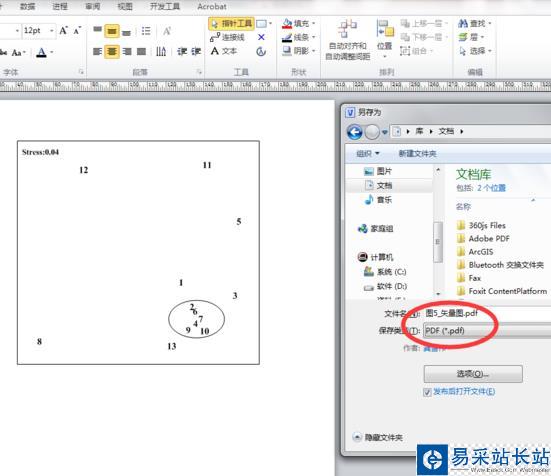Click the Shrink Font icon
Image resolution: width=551 pixels, height=476 pixels.
point(77,31)
